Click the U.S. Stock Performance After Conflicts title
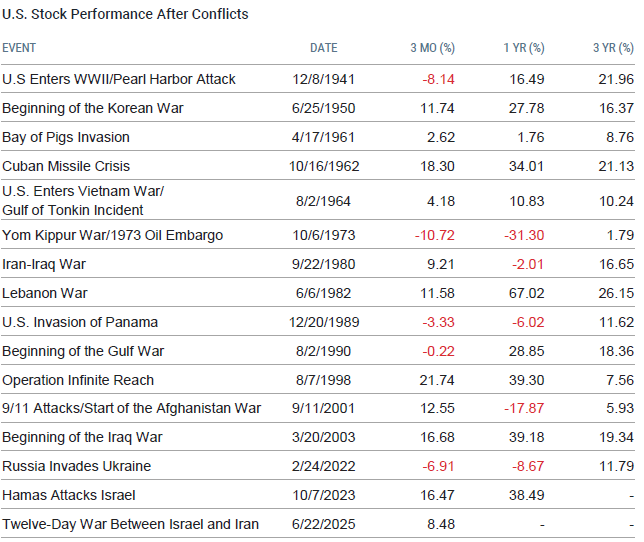644x542 pixels. (125, 14)
